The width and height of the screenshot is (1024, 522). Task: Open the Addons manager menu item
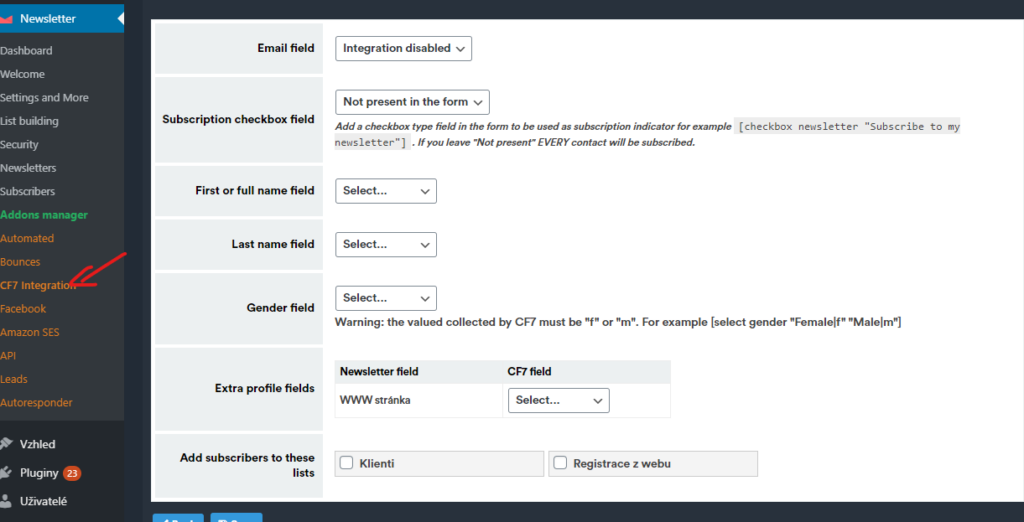(x=44, y=215)
